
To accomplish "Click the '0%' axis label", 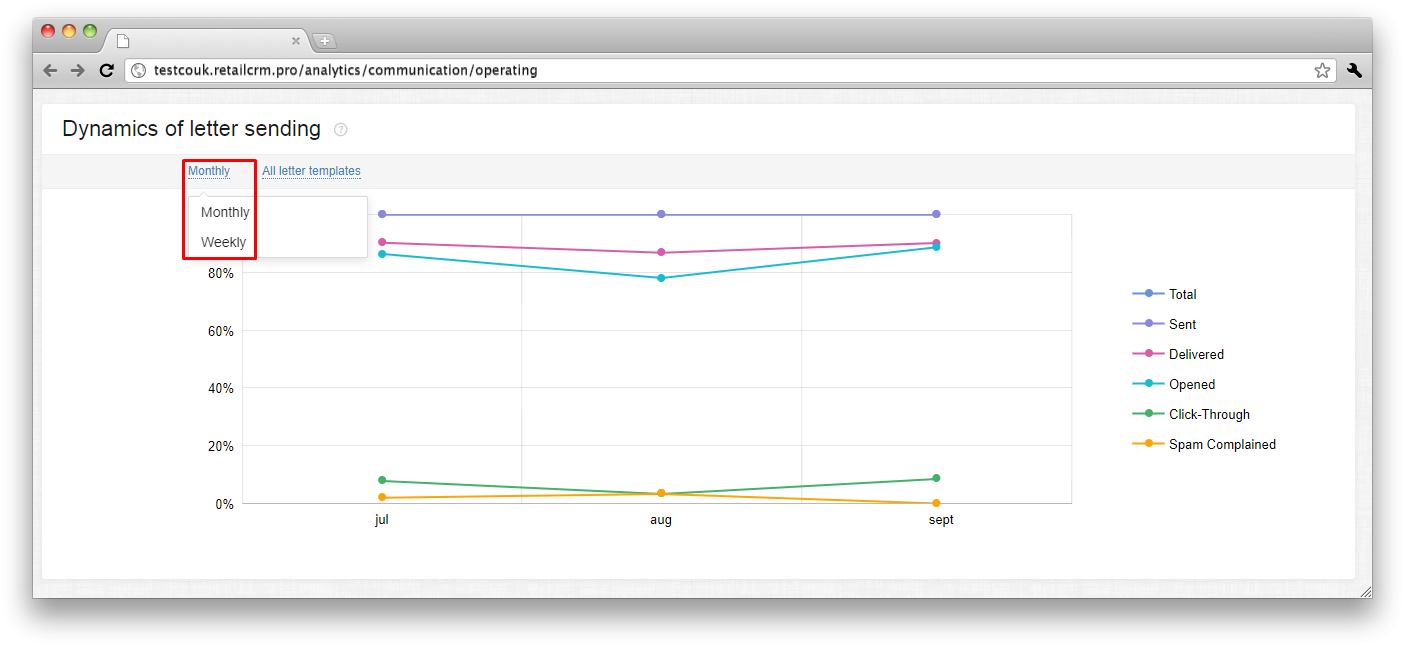I will 224,504.
